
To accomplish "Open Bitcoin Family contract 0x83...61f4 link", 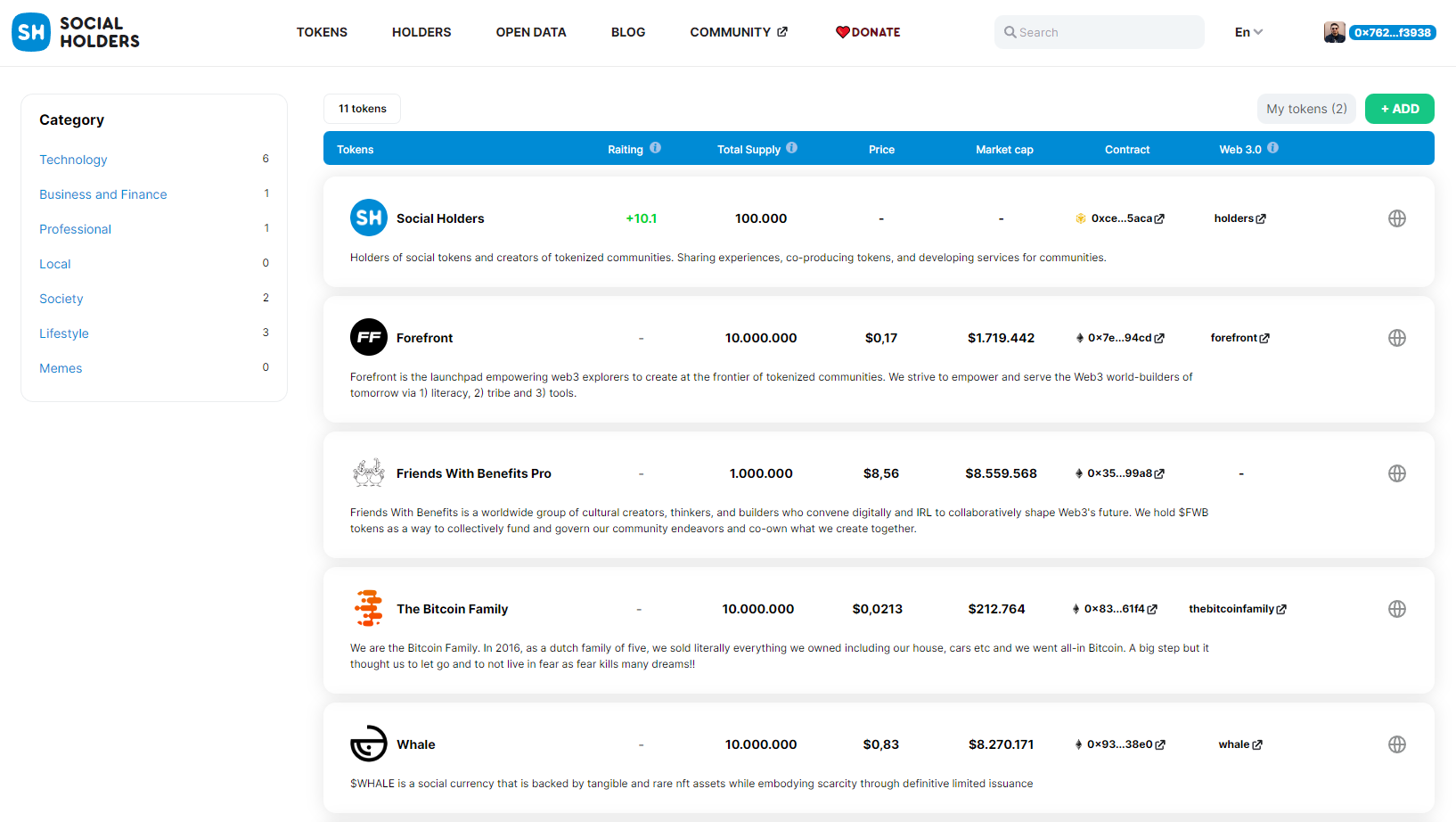I will [1115, 609].
